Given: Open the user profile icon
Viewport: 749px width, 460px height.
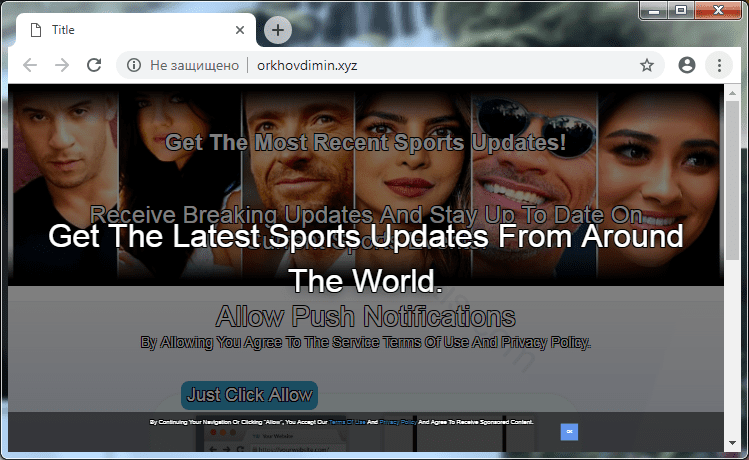Looking at the screenshot, I should pyautogui.click(x=686, y=65).
